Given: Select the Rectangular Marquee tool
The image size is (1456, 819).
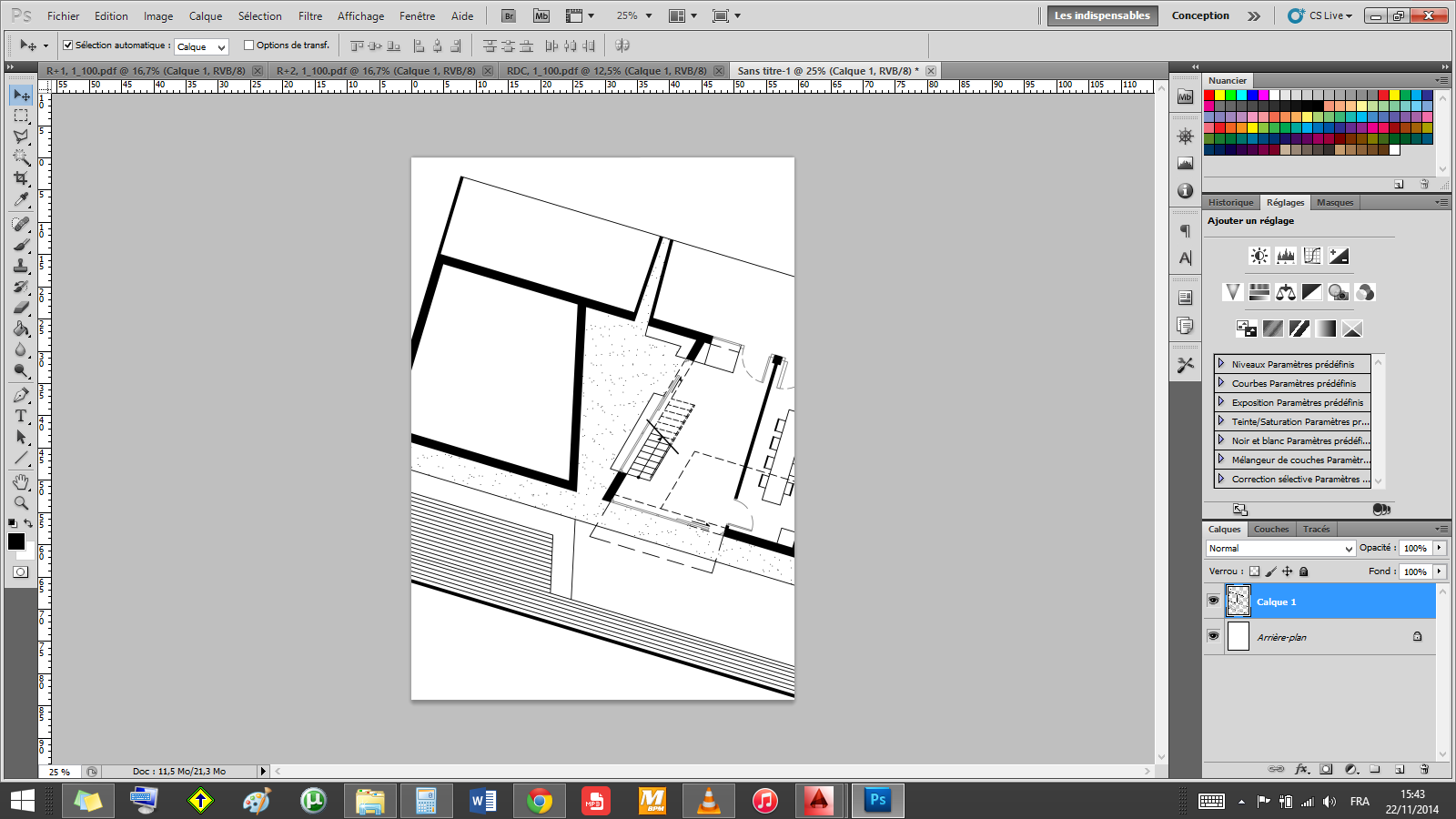Looking at the screenshot, I should click(x=21, y=116).
